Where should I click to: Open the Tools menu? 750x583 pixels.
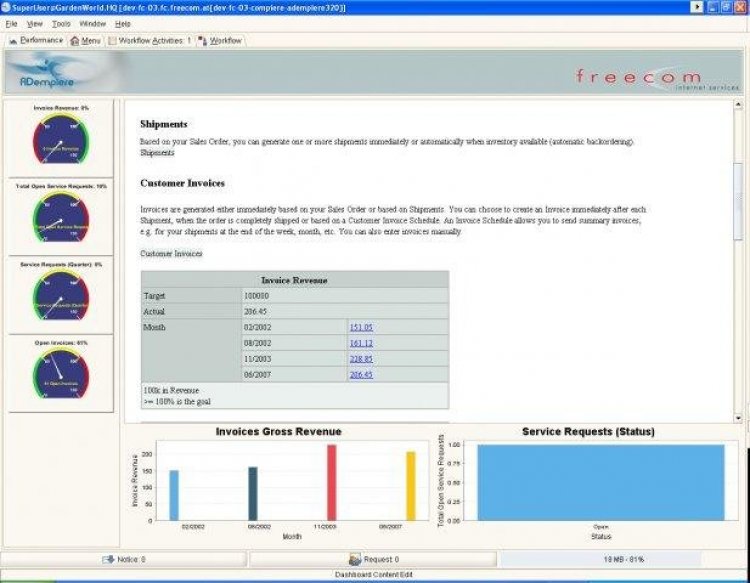[61, 23]
